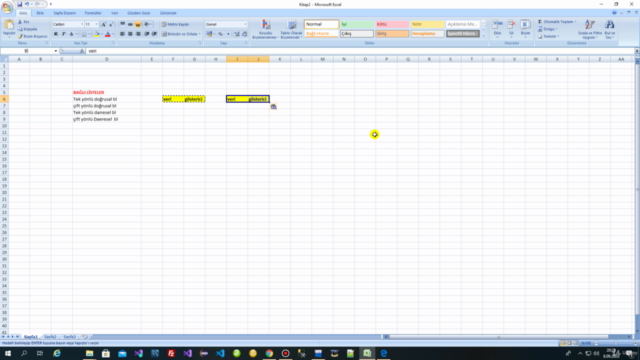This screenshot has width=640, height=360.
Task: Click the paste options icon below cell J6
Action: pyautogui.click(x=273, y=107)
